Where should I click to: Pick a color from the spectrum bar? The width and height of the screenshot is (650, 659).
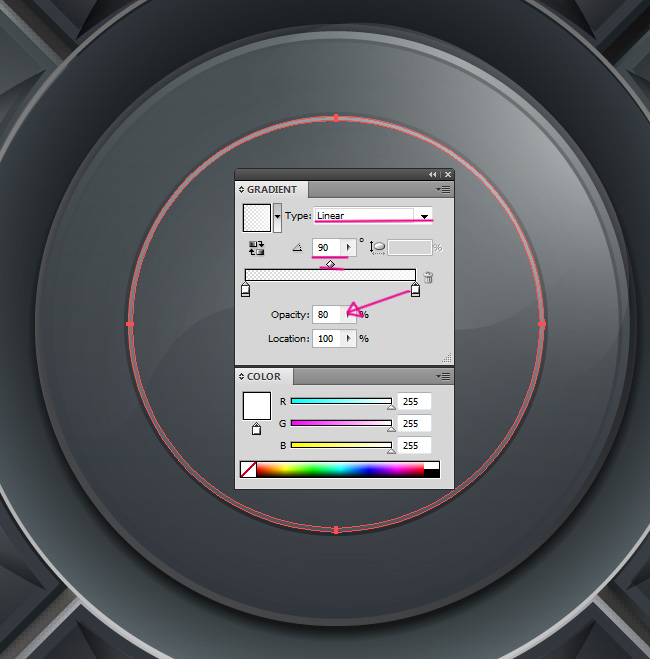340,469
